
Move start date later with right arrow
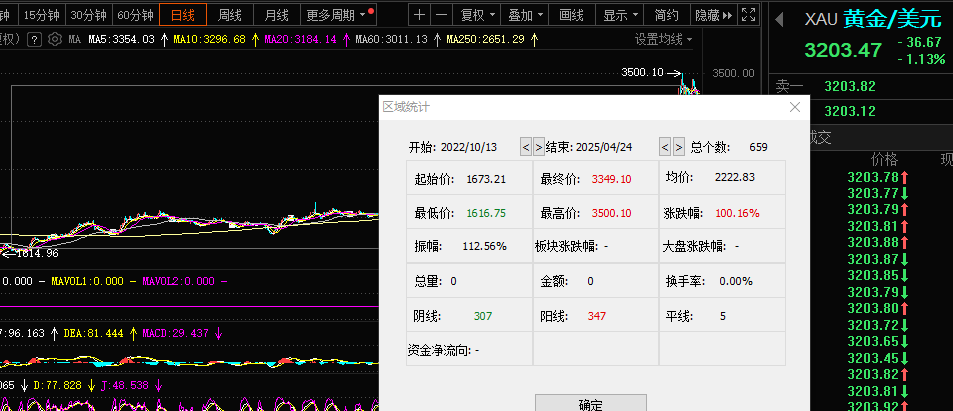pyautogui.click(x=538, y=147)
